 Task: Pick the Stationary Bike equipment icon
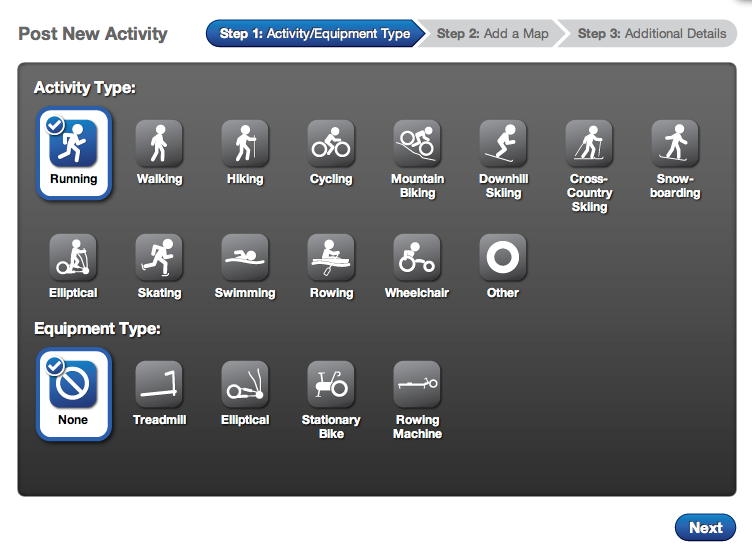(x=331, y=384)
